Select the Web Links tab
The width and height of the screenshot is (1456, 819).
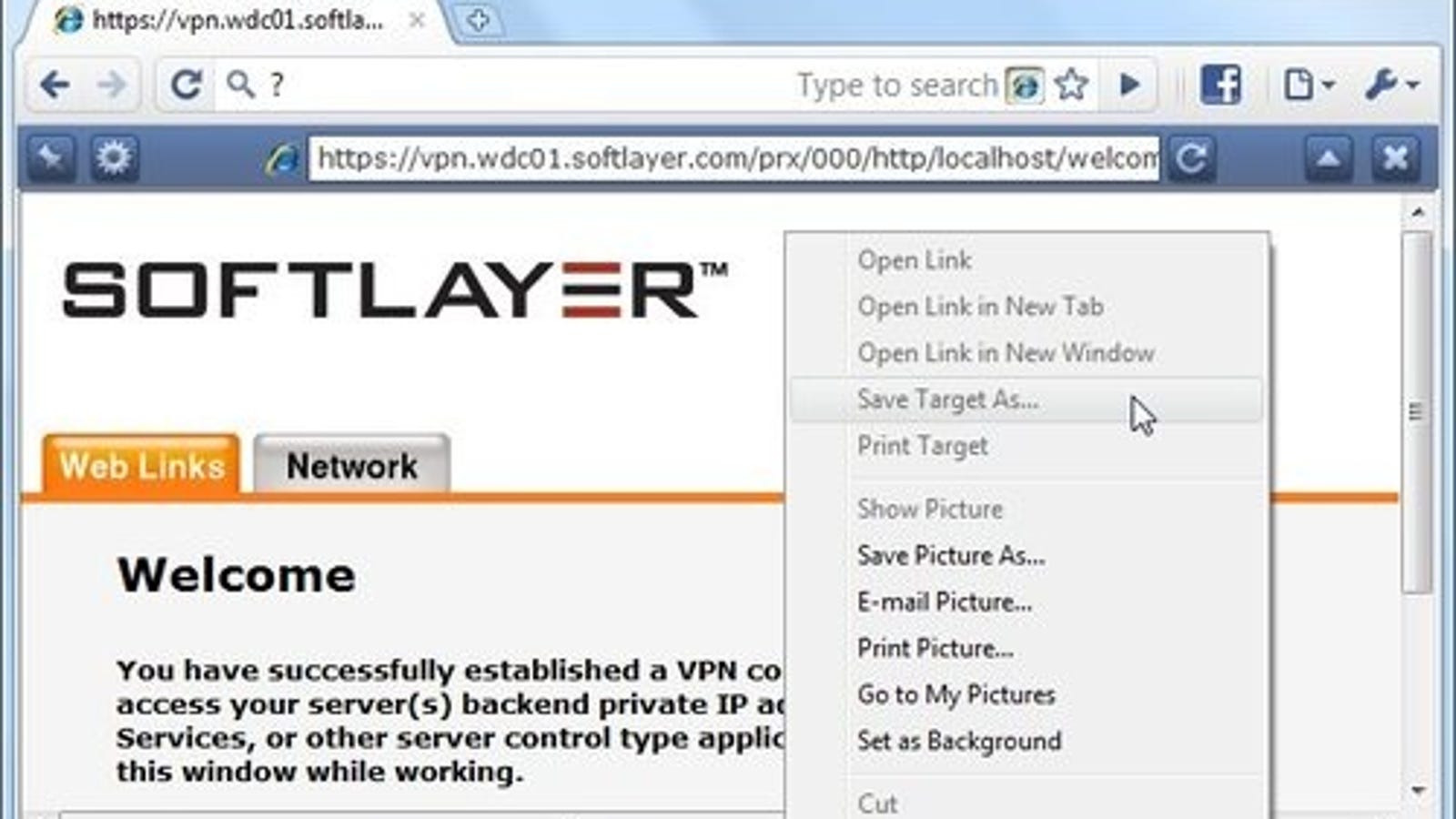(141, 465)
